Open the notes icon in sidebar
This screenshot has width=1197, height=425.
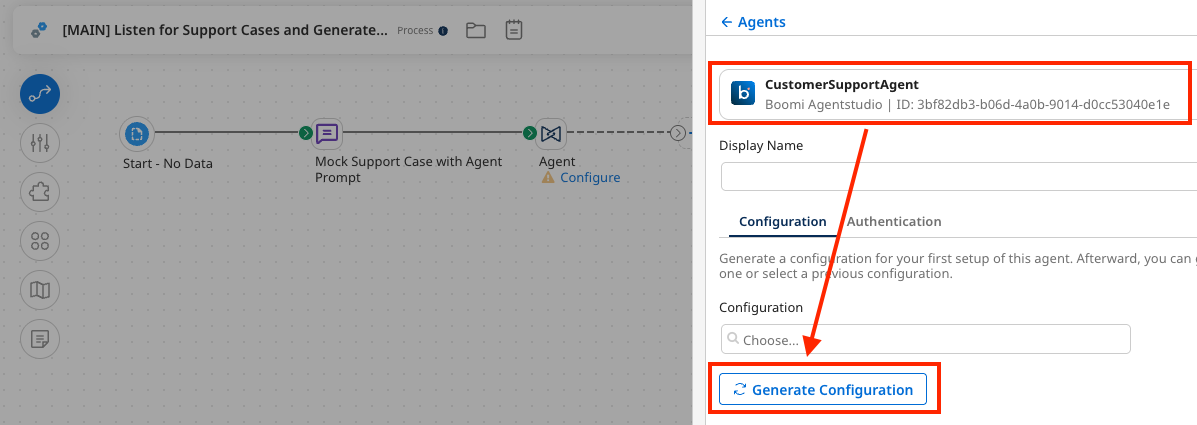[40, 339]
